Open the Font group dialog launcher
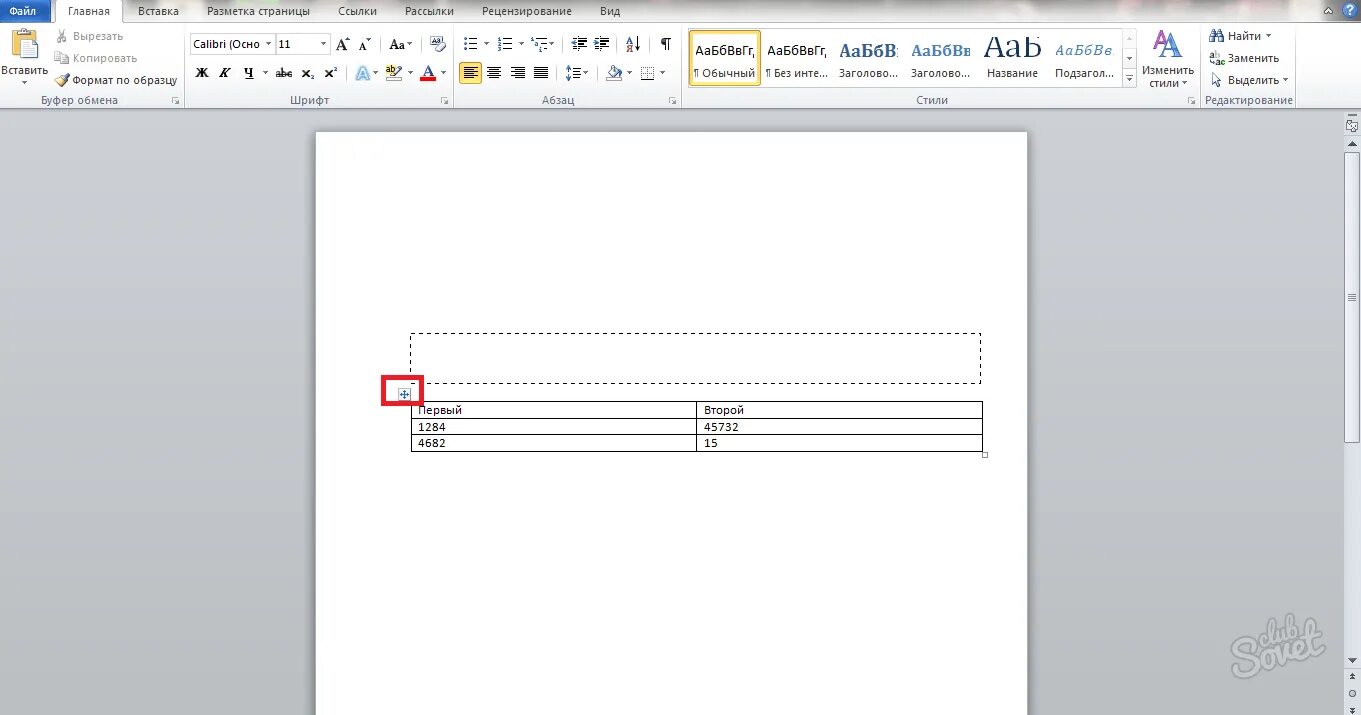This screenshot has width=1361, height=715. [445, 101]
